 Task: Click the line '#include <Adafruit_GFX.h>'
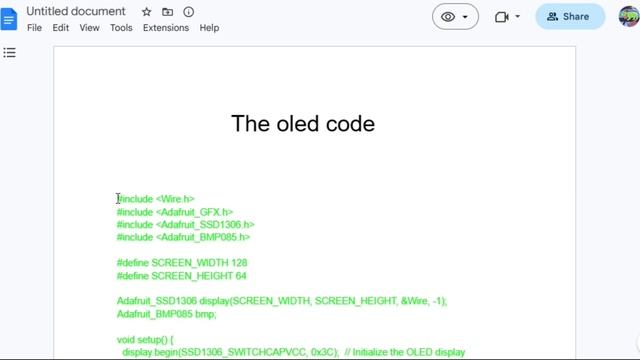175,212
